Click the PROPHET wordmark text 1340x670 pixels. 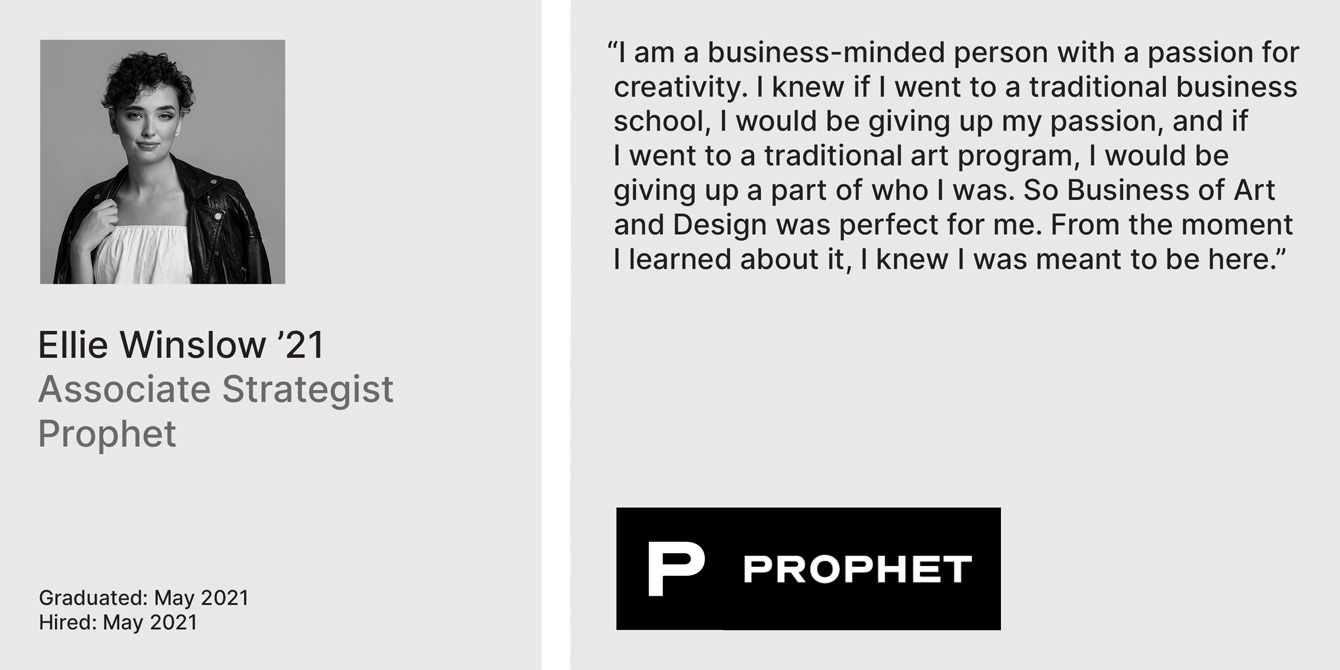click(857, 570)
